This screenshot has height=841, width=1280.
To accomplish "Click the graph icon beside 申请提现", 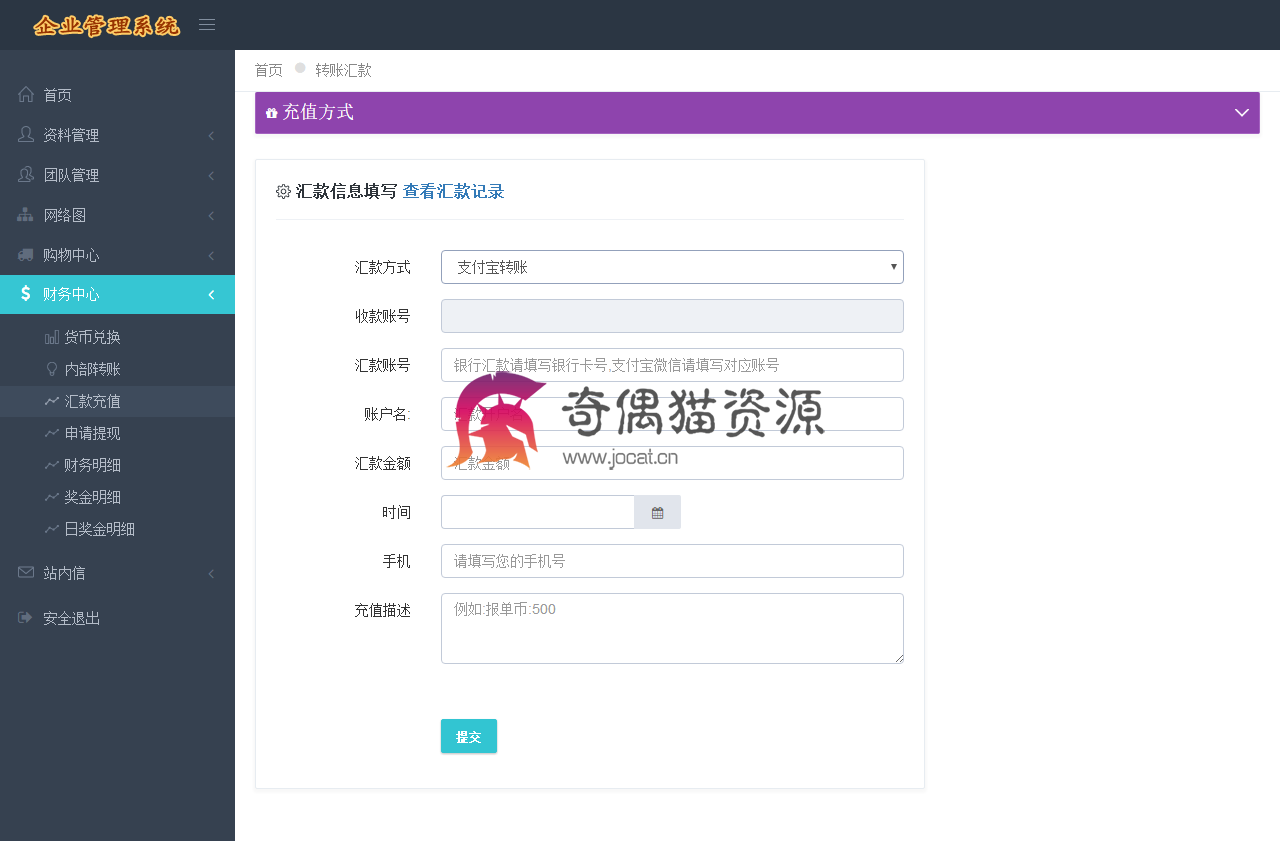I will [52, 433].
